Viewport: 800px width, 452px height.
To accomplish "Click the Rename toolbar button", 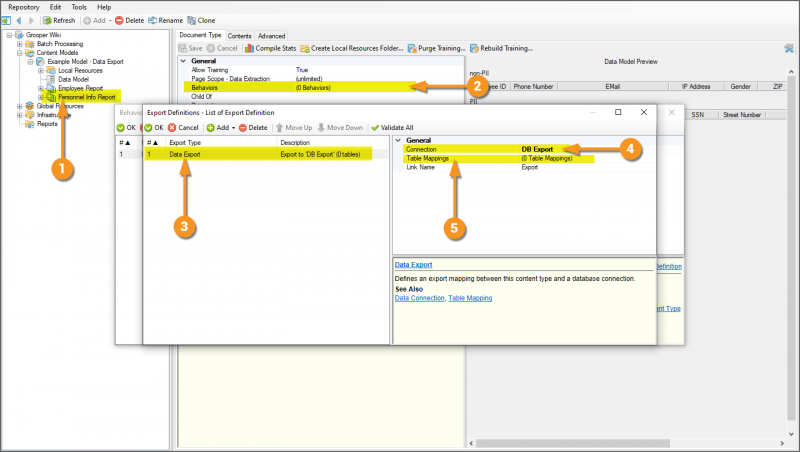I will point(166,20).
